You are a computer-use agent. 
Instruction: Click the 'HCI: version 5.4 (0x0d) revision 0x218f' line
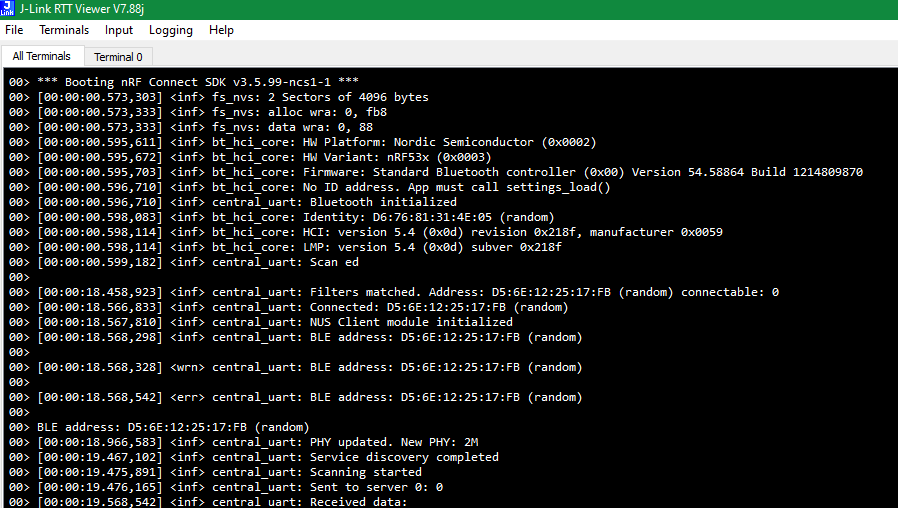[x=365, y=232]
